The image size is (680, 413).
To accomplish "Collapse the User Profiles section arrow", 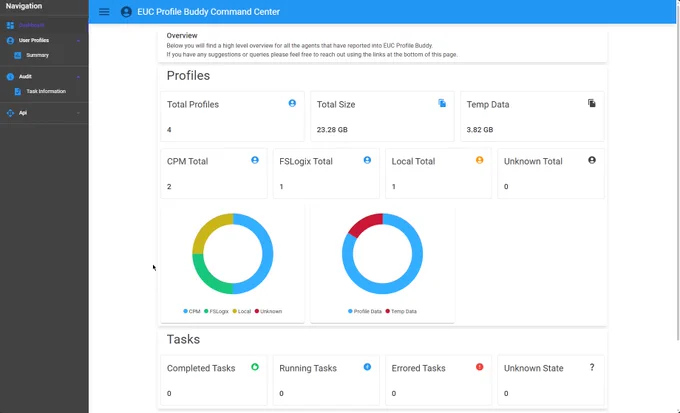I will pyautogui.click(x=78, y=41).
